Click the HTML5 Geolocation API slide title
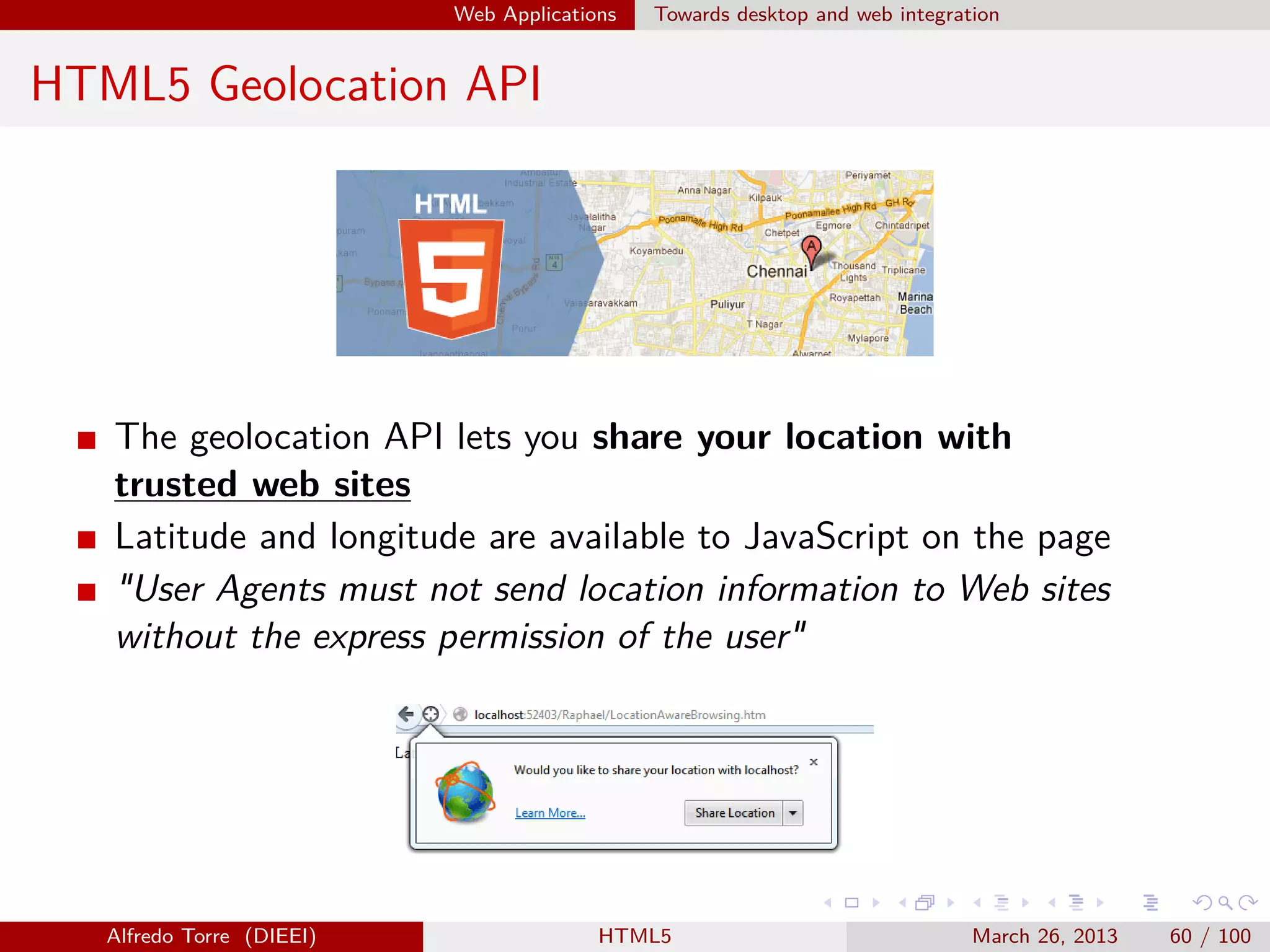 click(286, 84)
